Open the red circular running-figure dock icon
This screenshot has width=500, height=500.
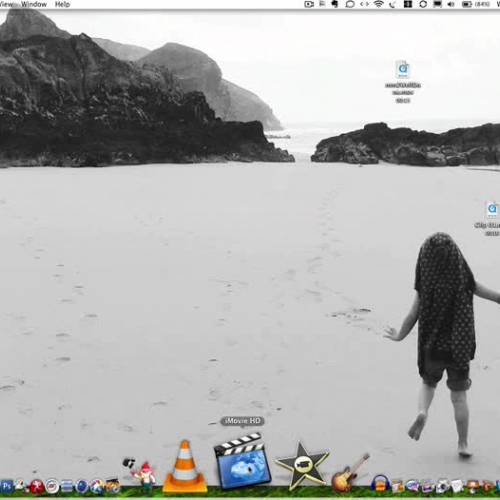point(36,487)
